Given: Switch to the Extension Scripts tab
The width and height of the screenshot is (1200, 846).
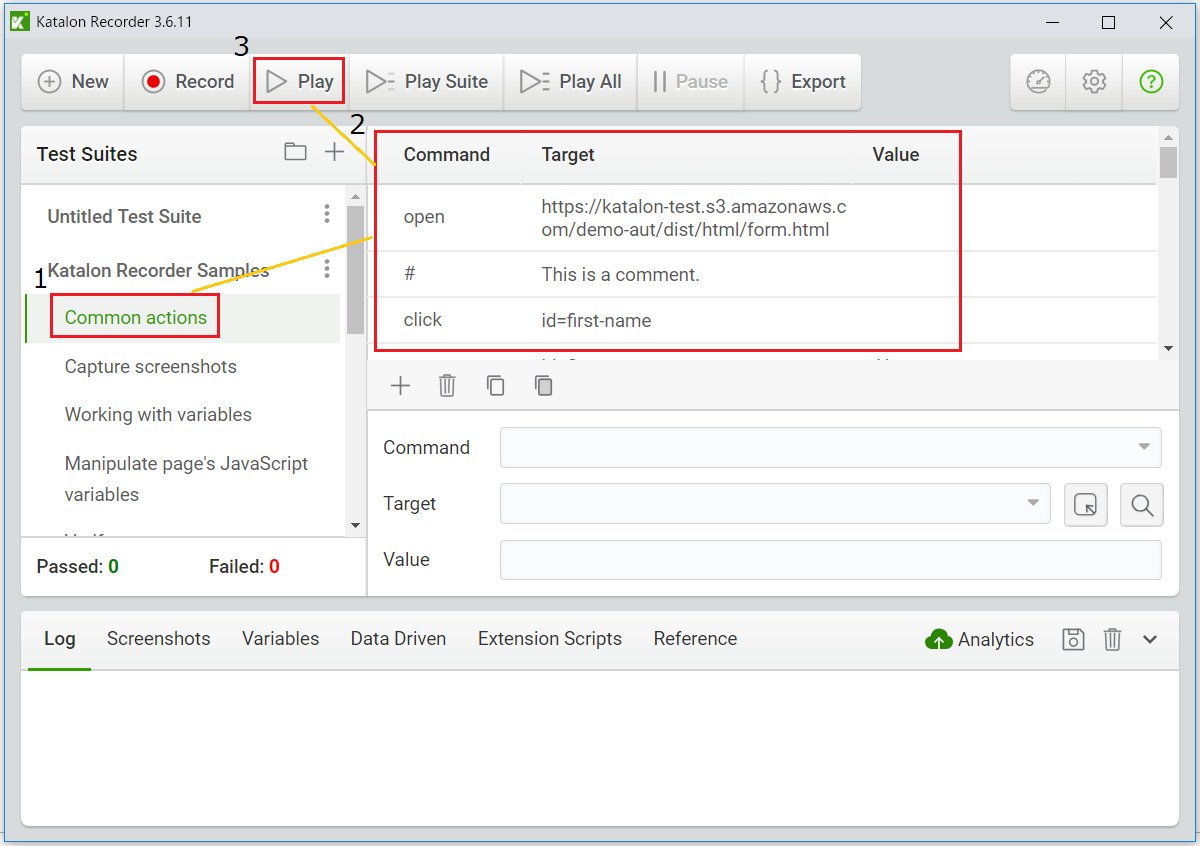Looking at the screenshot, I should tap(550, 639).
